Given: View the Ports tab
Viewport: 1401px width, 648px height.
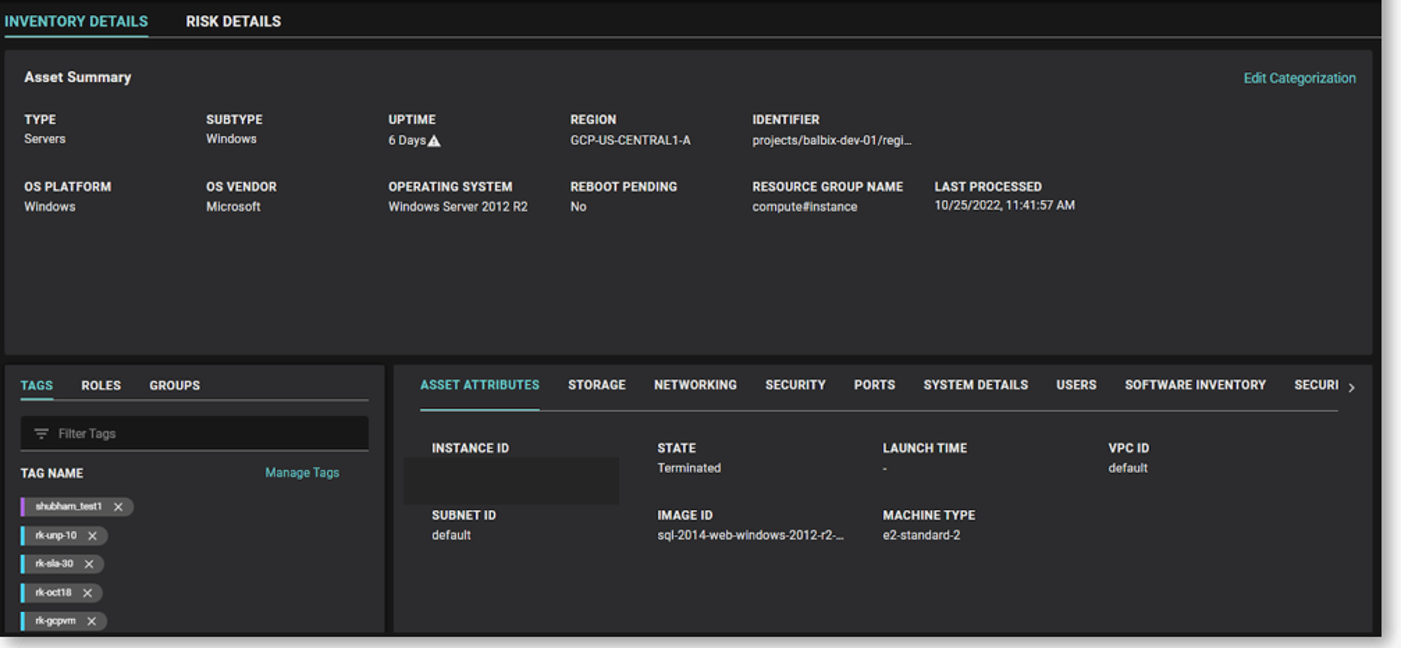Looking at the screenshot, I should point(874,385).
